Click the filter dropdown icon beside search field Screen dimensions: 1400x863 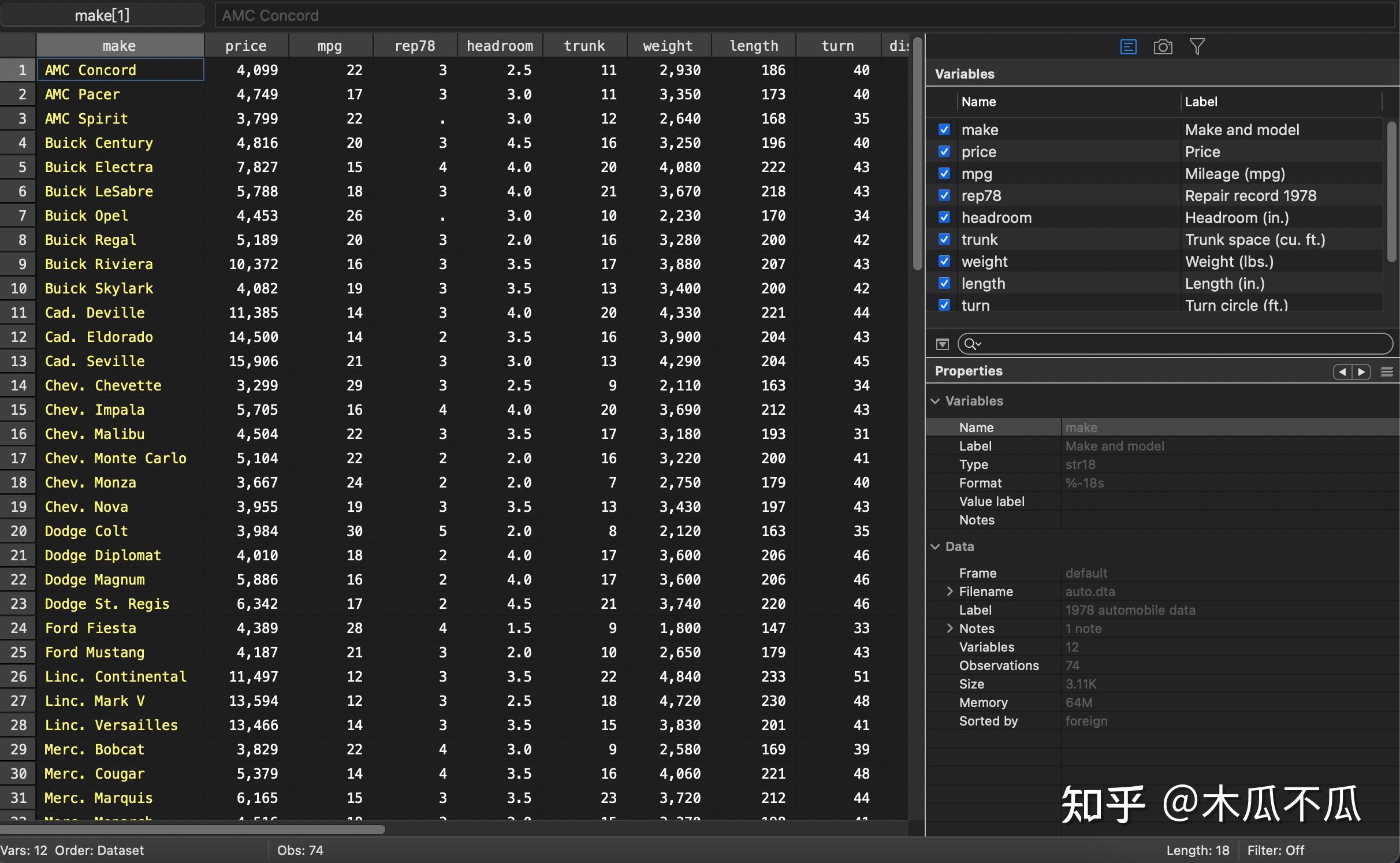[943, 344]
